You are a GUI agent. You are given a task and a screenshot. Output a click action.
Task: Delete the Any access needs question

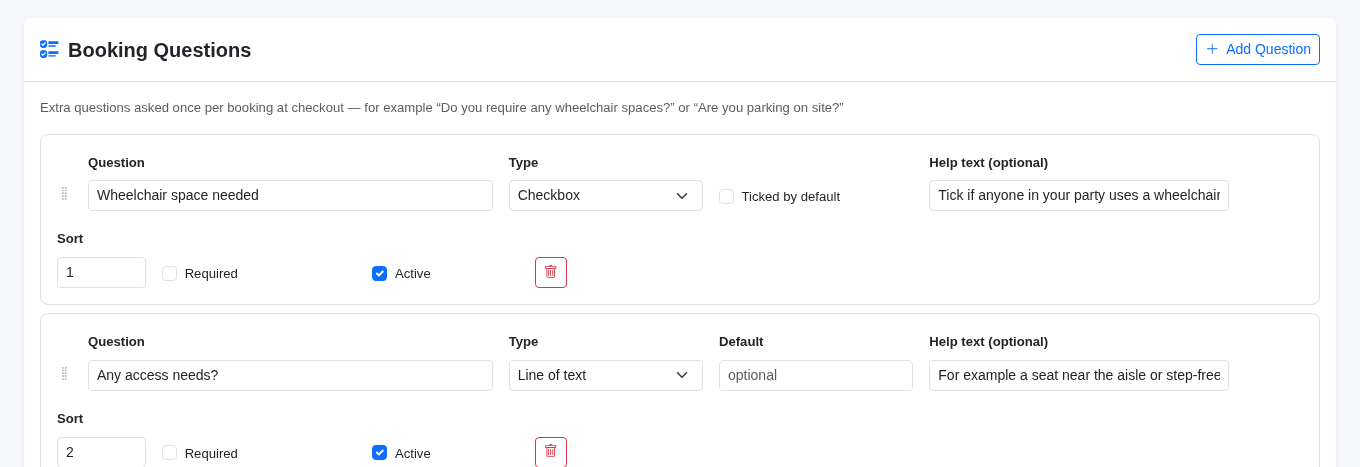[551, 452]
